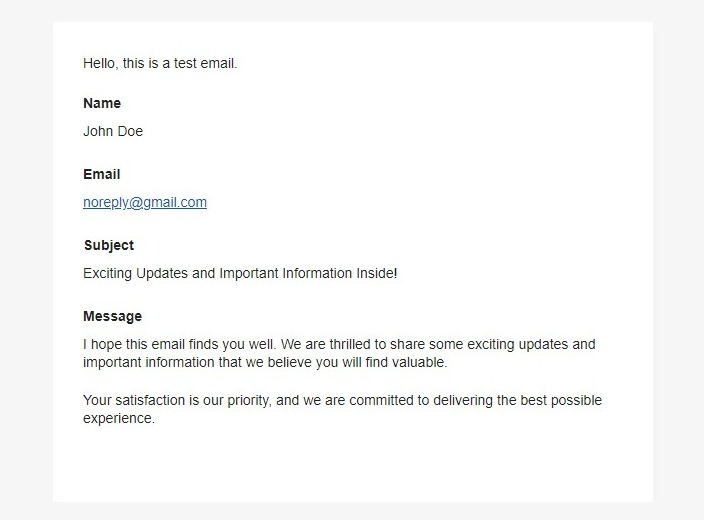Click the word 'Inside!' ending the subject
The width and height of the screenshot is (704, 520).
[x=377, y=273]
